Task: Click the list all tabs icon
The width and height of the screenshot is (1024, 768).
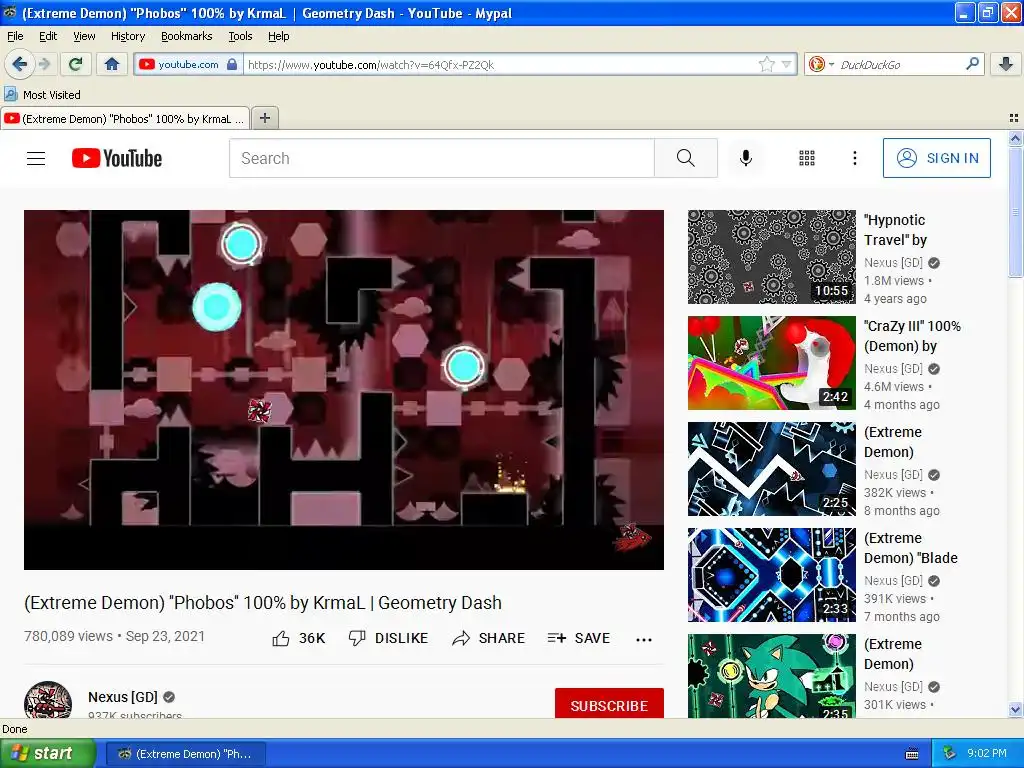Action: coord(1014,118)
